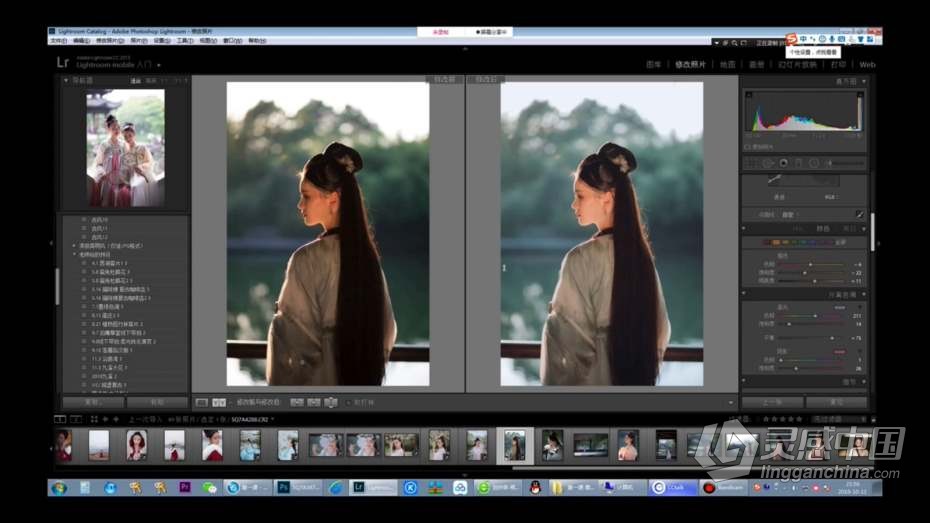Click the 上一张 button
Viewport: 930px width, 523px height.
[x=772, y=402]
